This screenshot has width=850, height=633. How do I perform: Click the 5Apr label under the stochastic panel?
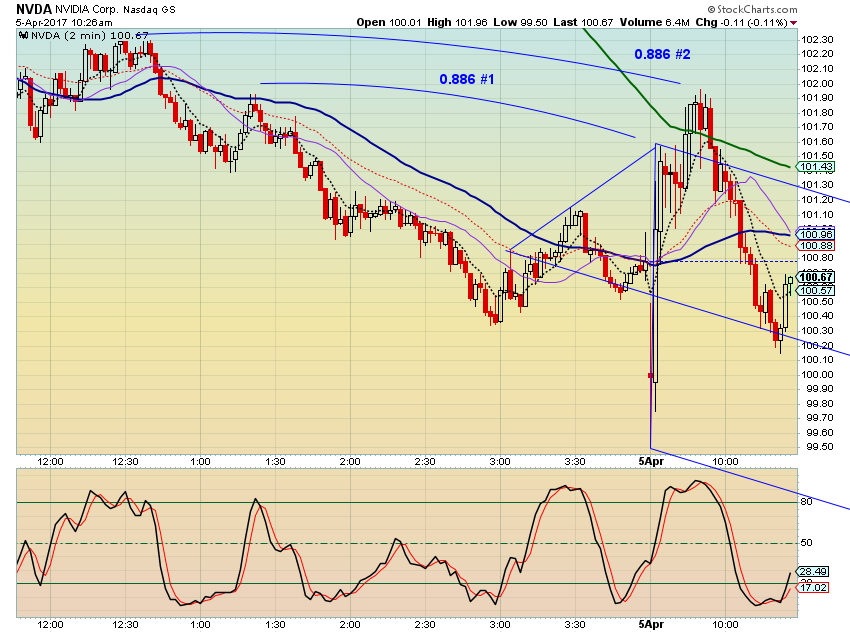coord(651,624)
